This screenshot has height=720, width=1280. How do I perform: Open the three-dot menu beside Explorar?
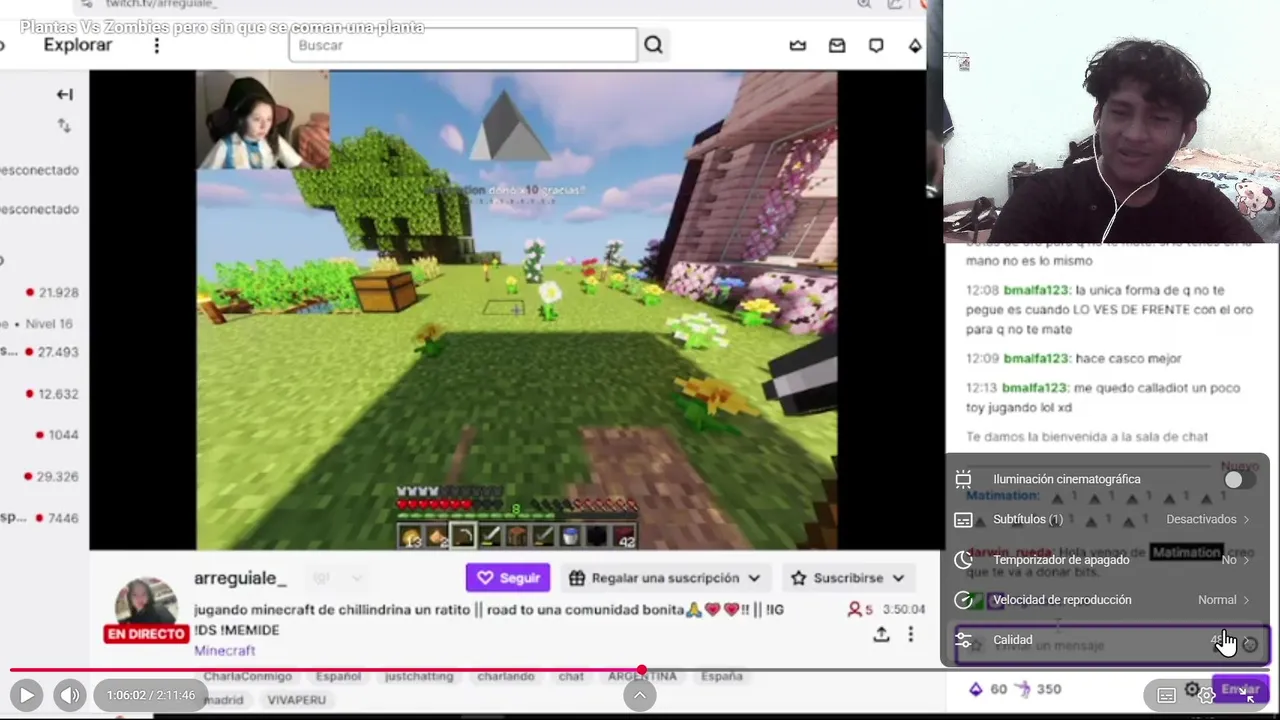tap(156, 46)
